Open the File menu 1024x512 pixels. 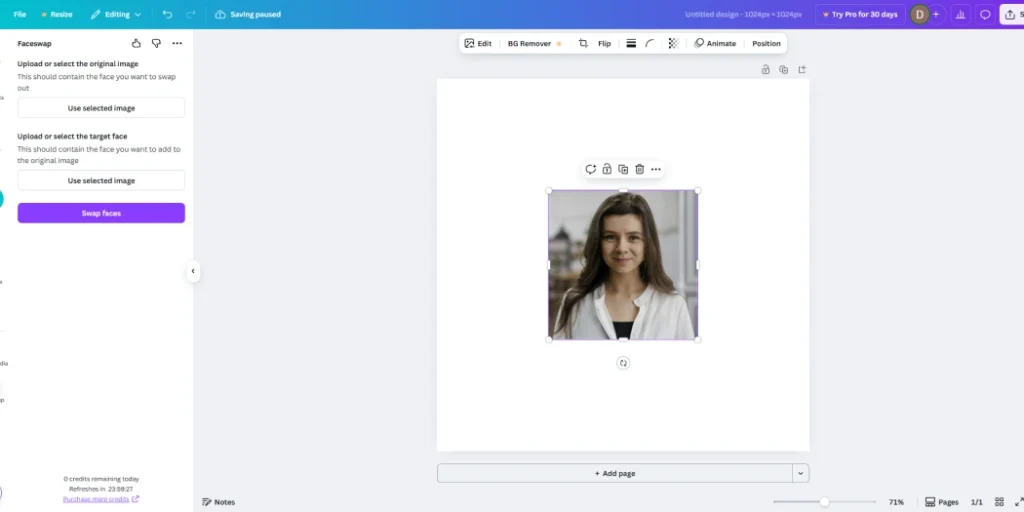[x=20, y=15]
